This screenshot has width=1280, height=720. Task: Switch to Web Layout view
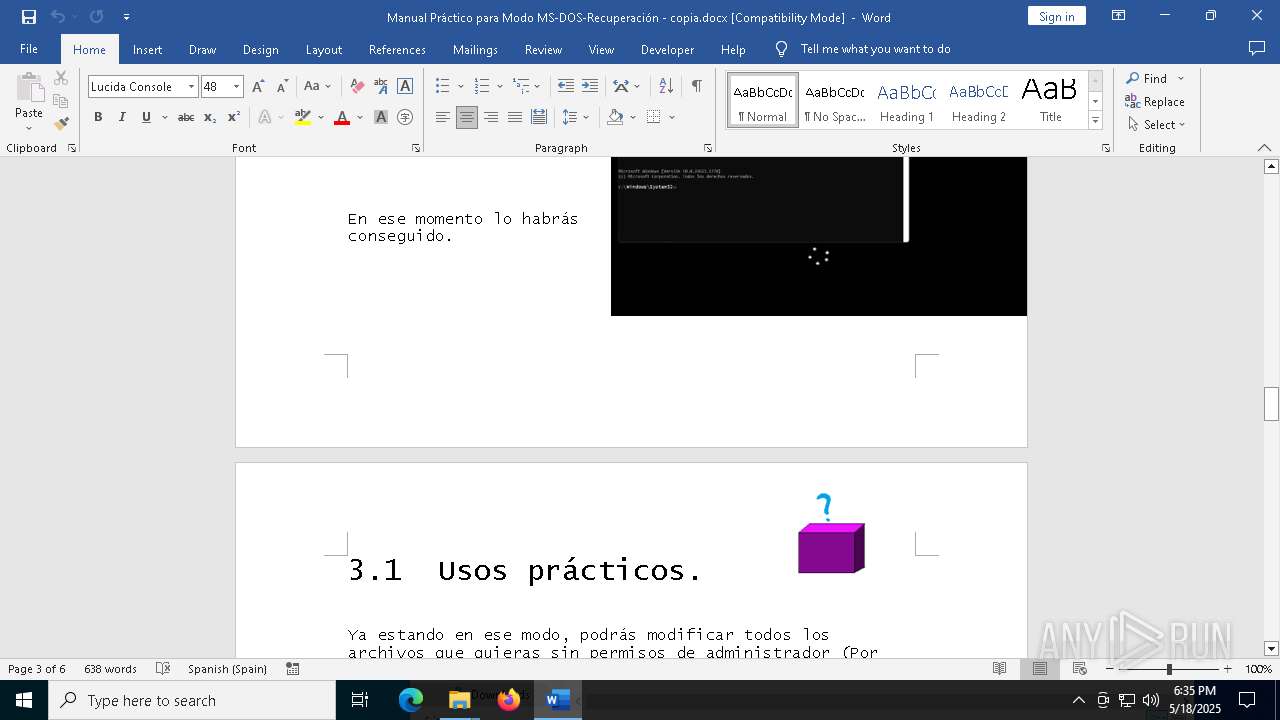(1080, 669)
